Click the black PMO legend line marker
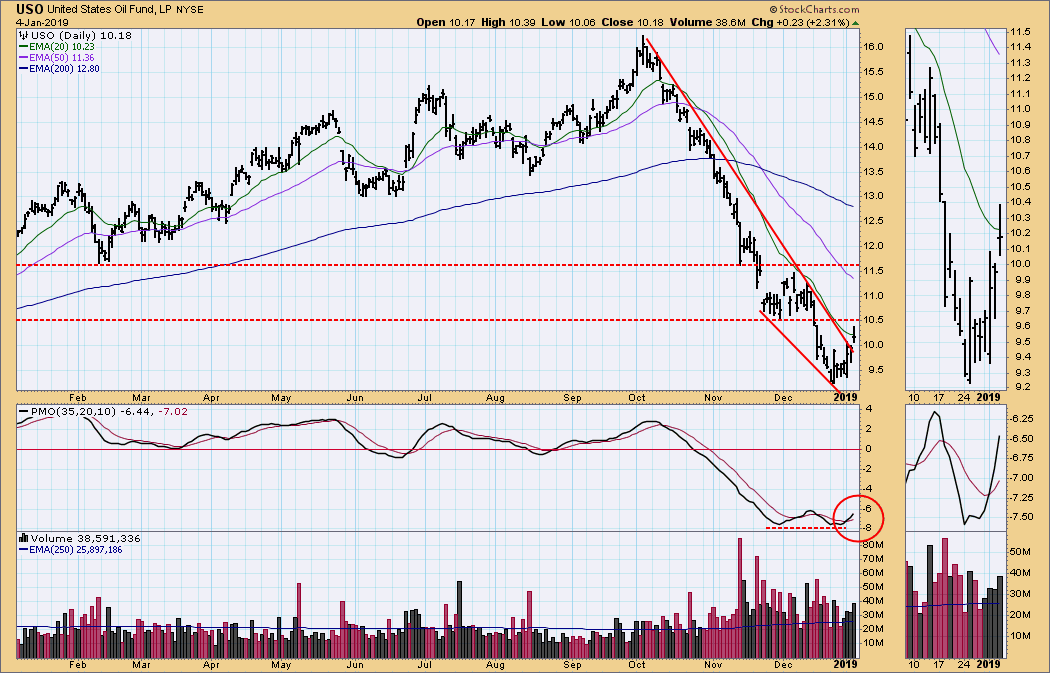1050x673 pixels. 23,411
